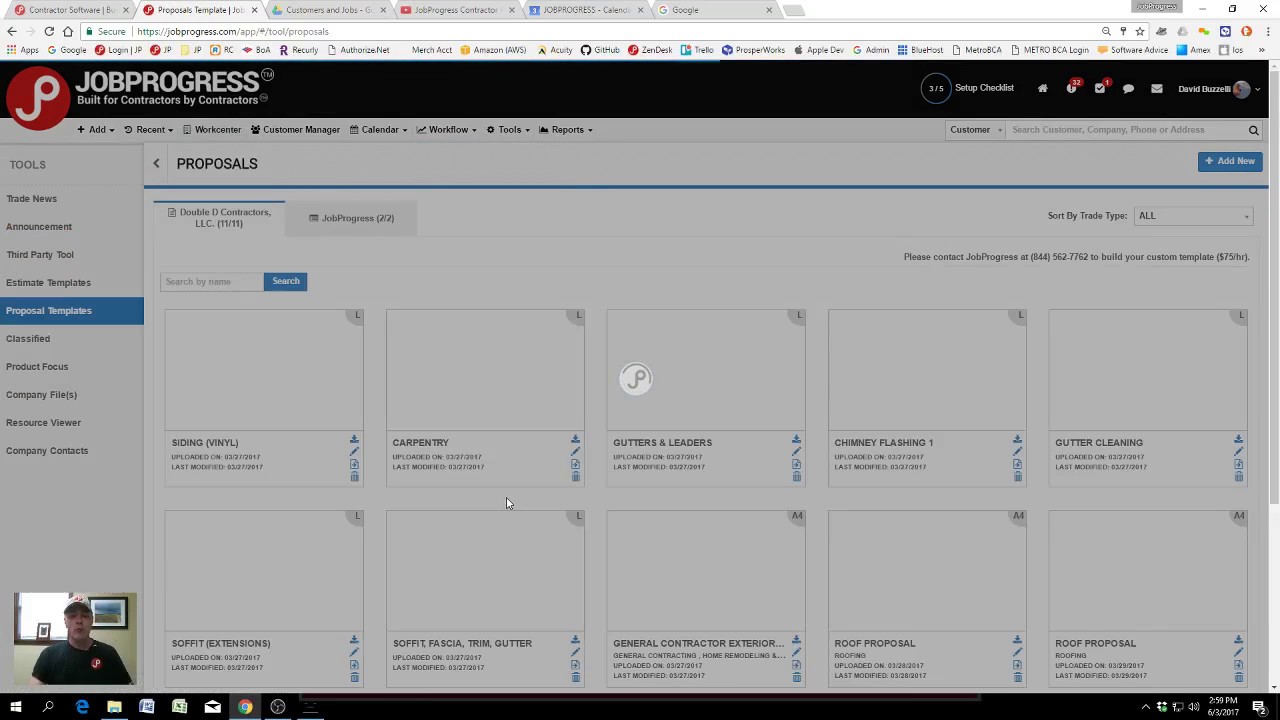Click the customer search magnifier icon
Image resolution: width=1280 pixels, height=720 pixels.
[1253, 130]
